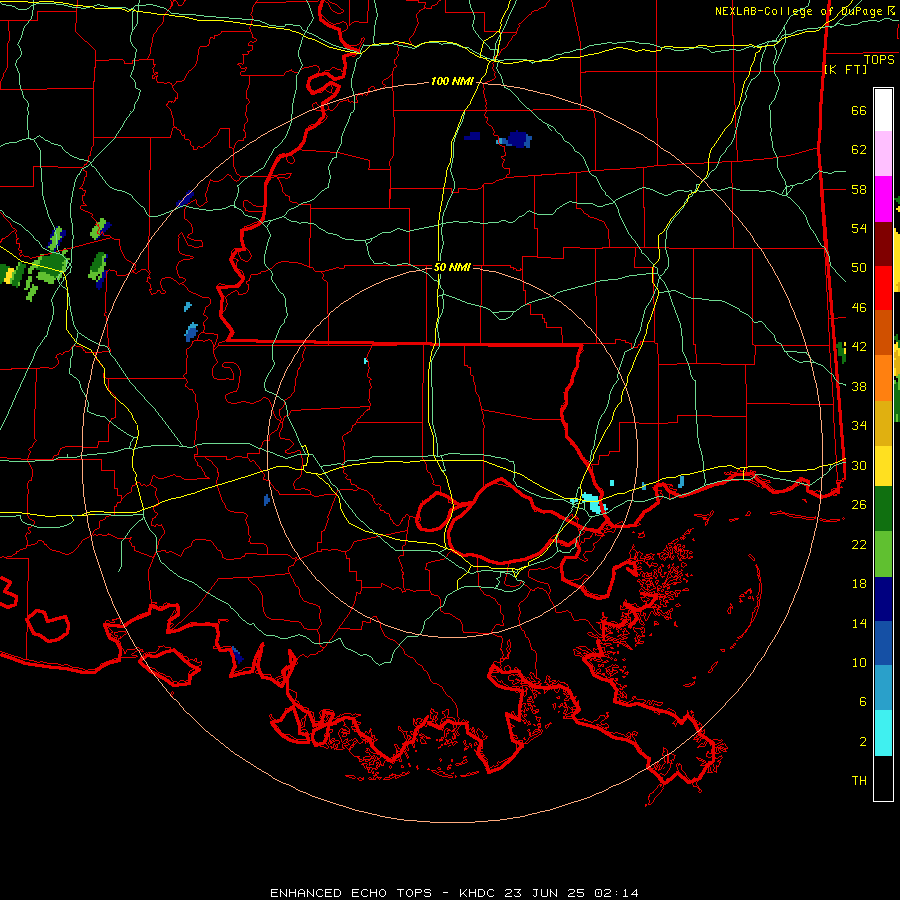Click the black TH threshold swatch
The height and width of the screenshot is (900, 900).
(883, 778)
